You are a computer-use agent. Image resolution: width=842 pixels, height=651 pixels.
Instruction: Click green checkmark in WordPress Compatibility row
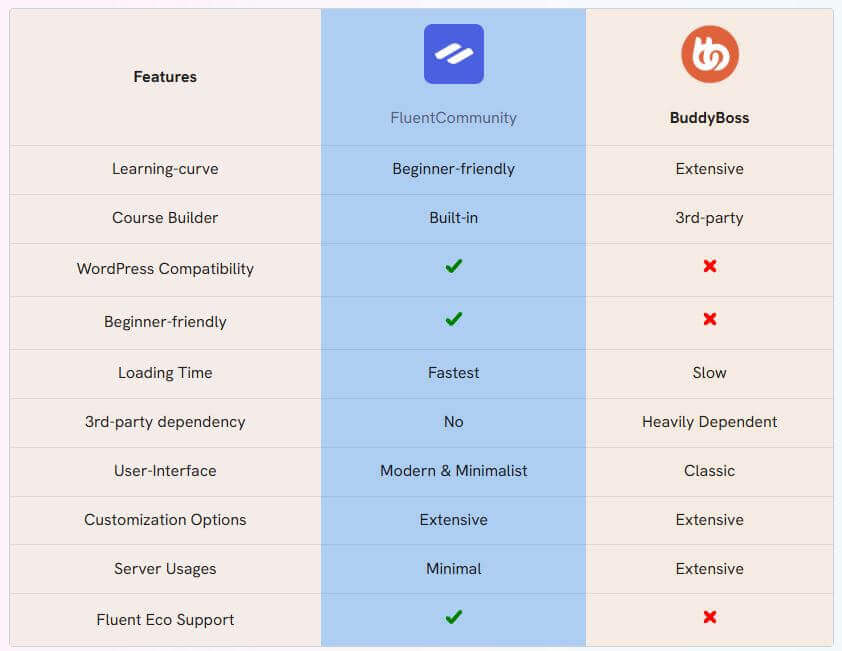pyautogui.click(x=454, y=266)
